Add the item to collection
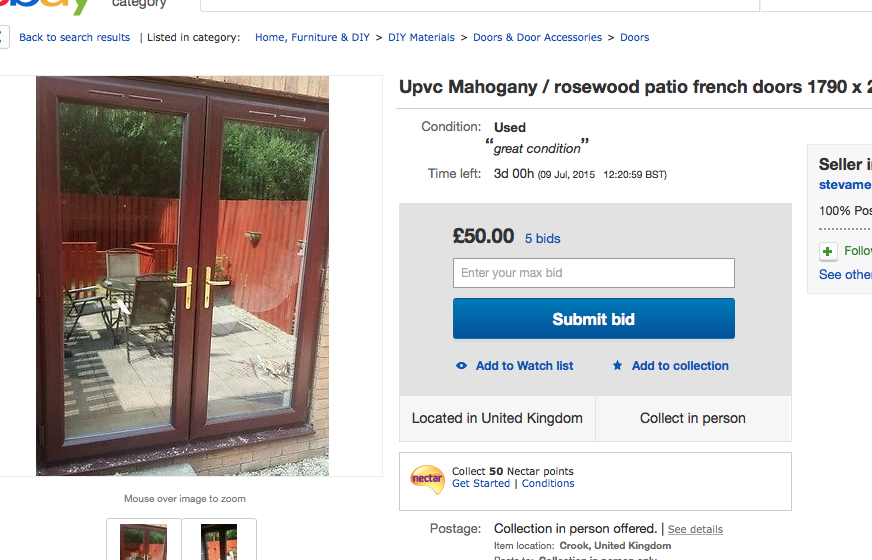Viewport: 872px width, 560px height. coord(680,366)
